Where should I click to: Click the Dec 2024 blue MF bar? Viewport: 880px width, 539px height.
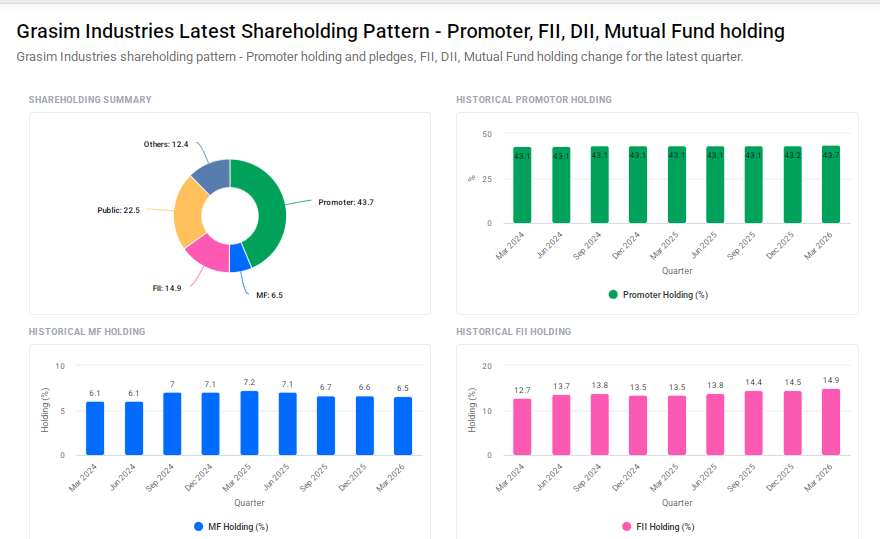click(x=210, y=424)
